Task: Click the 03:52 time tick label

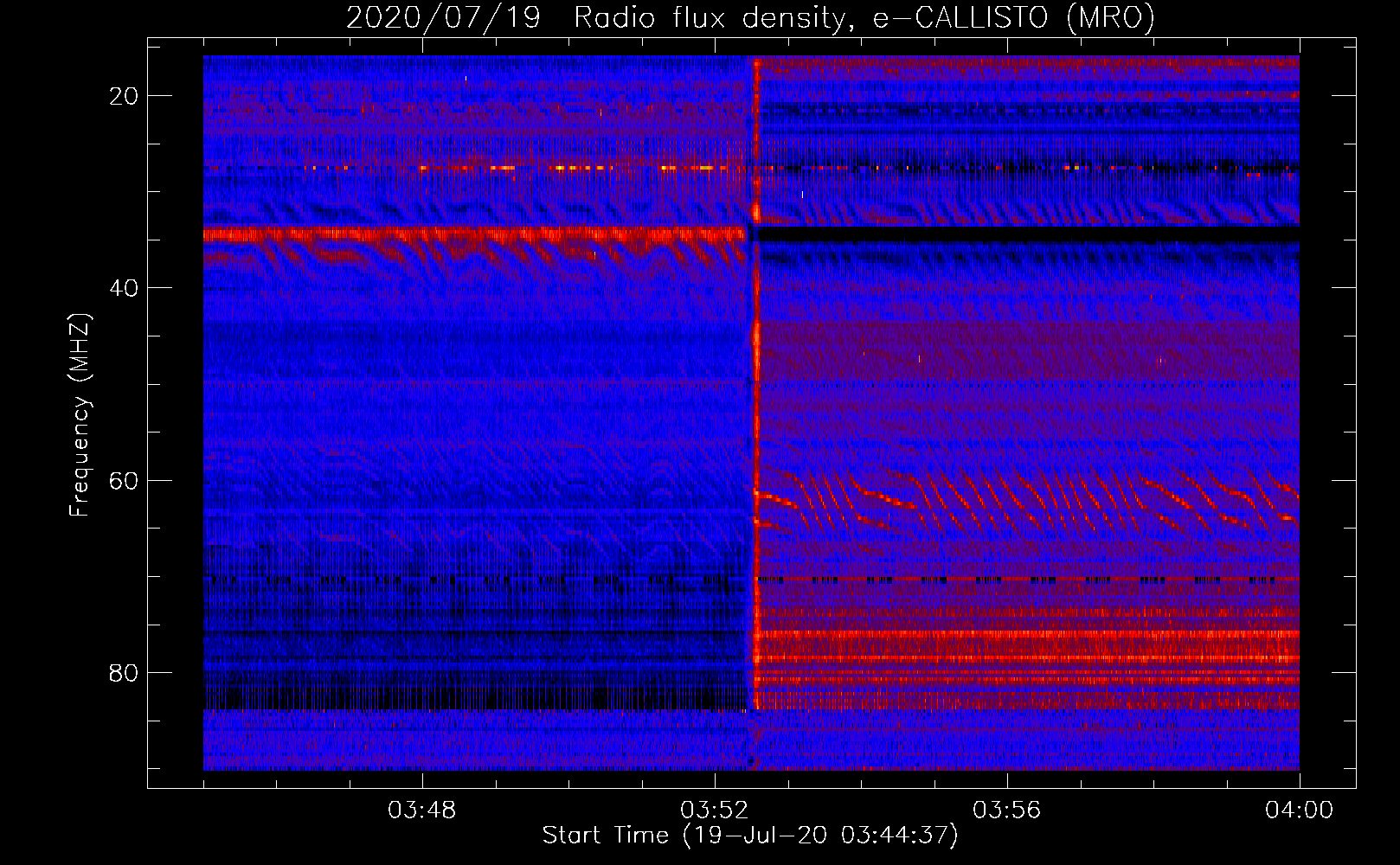Action: point(715,811)
